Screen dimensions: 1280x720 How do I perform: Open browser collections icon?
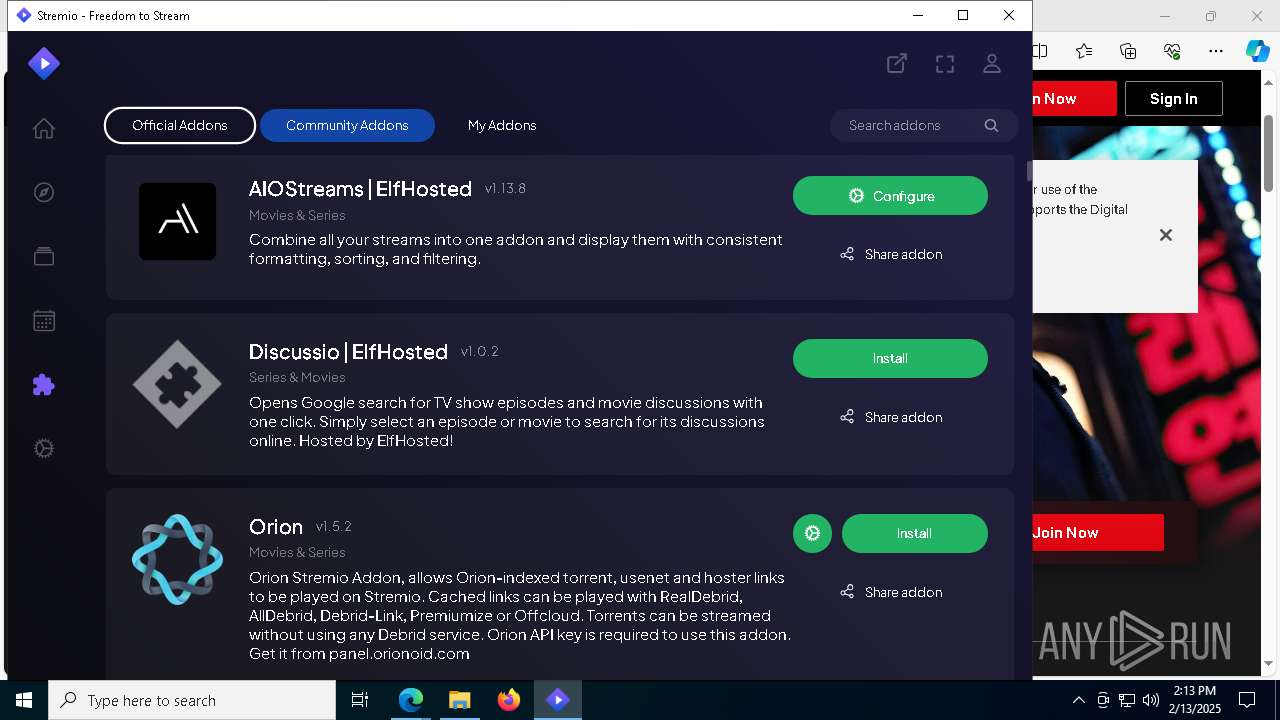(x=1128, y=51)
